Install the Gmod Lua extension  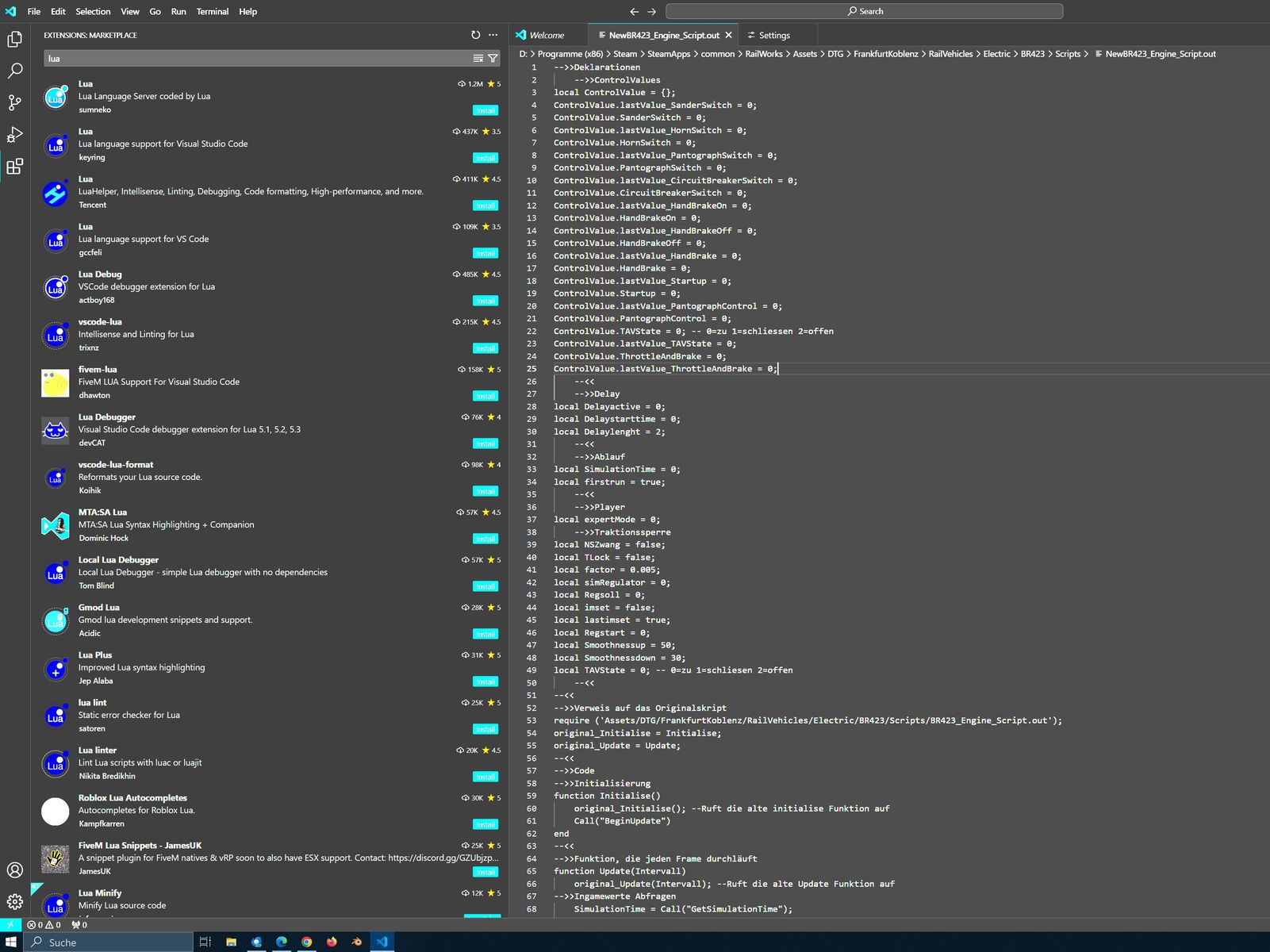click(x=485, y=634)
